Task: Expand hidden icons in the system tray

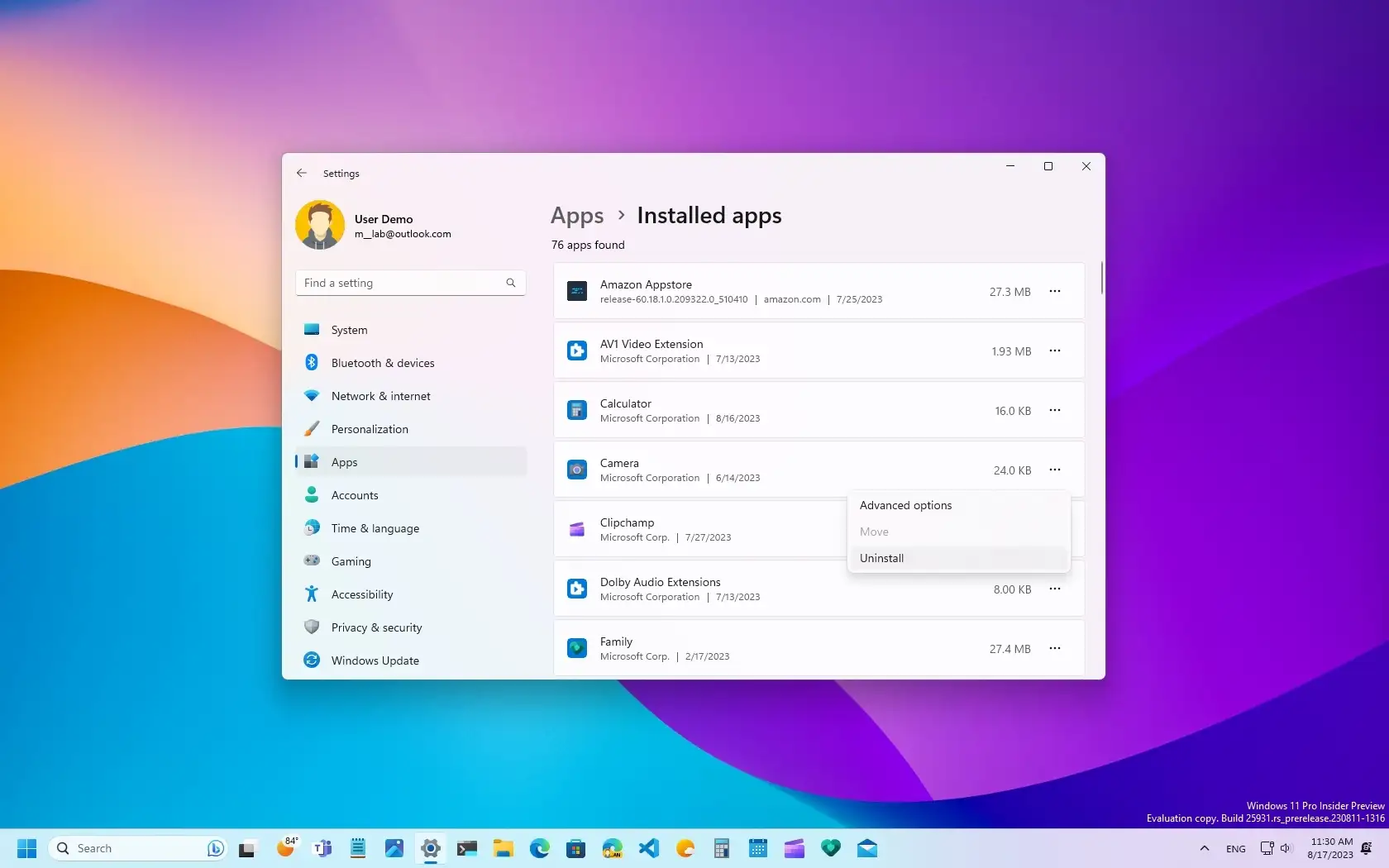Action: [1204, 847]
